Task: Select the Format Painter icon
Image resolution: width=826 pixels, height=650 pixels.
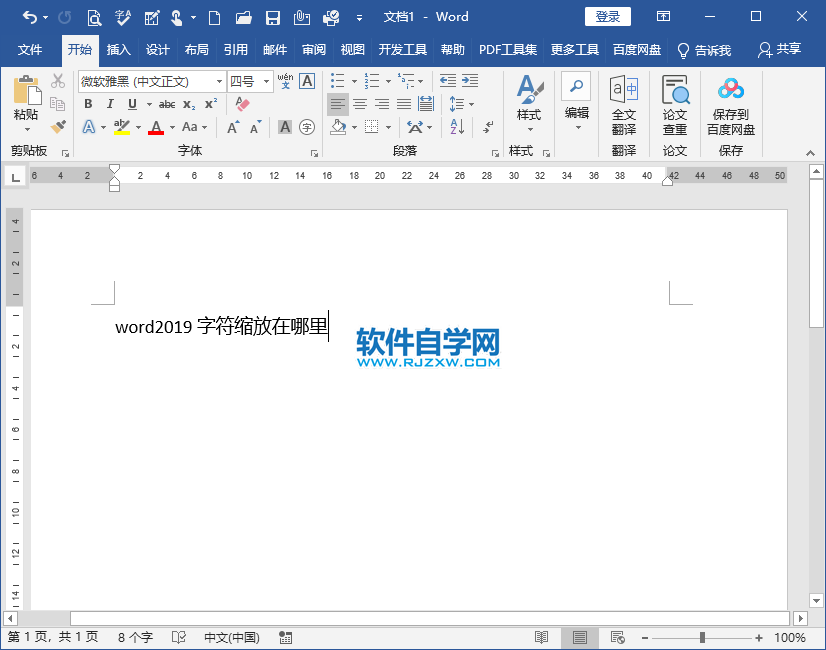Action: click(x=57, y=127)
